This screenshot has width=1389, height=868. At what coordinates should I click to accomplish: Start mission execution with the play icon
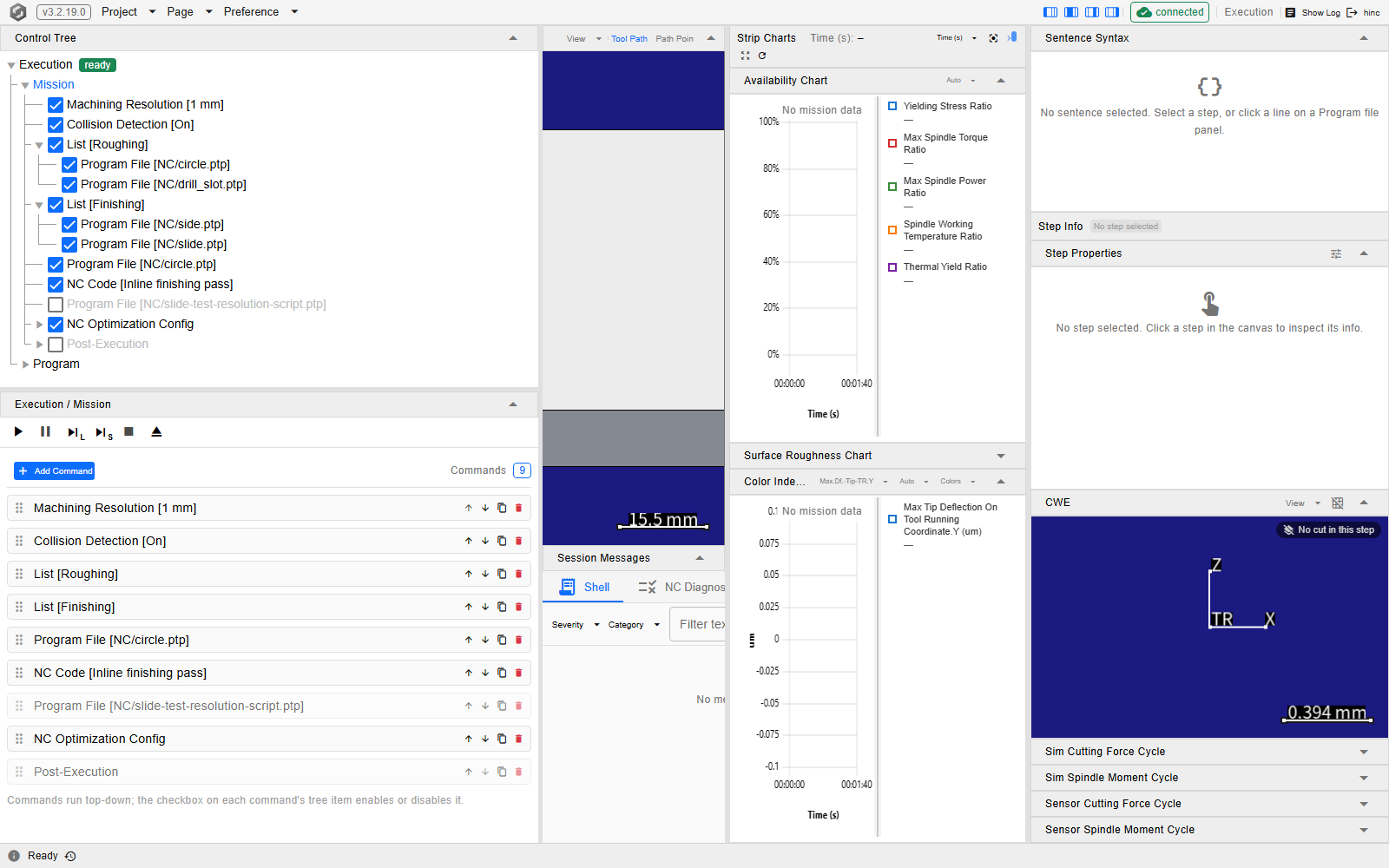pyautogui.click(x=18, y=431)
